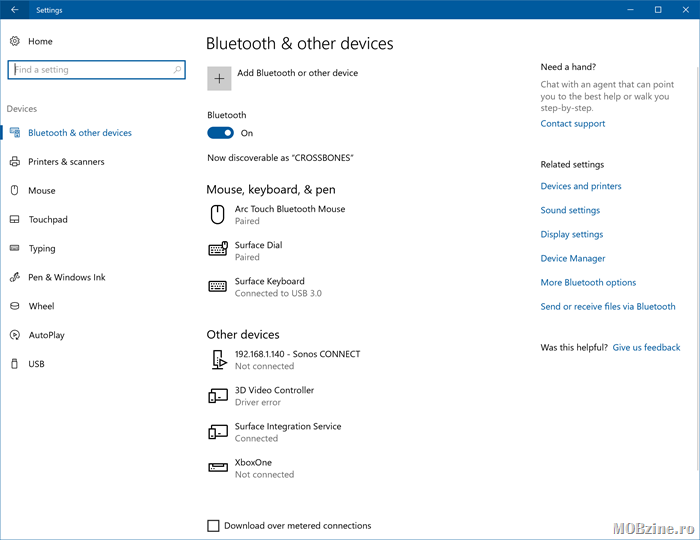The width and height of the screenshot is (700, 540).
Task: Click the plus icon to add a device
Action: pyautogui.click(x=220, y=79)
